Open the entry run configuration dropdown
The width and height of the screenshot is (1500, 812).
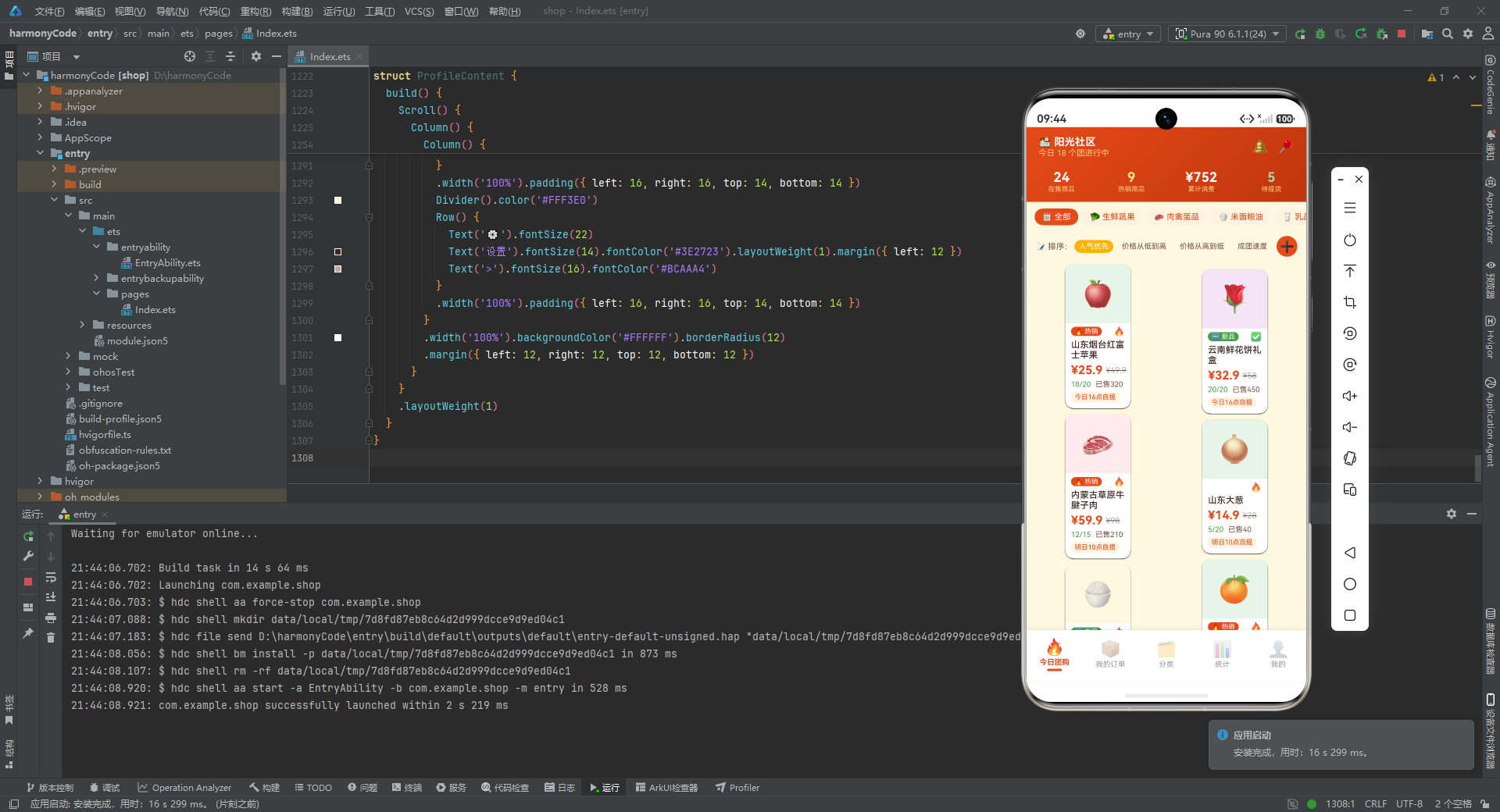click(1129, 34)
